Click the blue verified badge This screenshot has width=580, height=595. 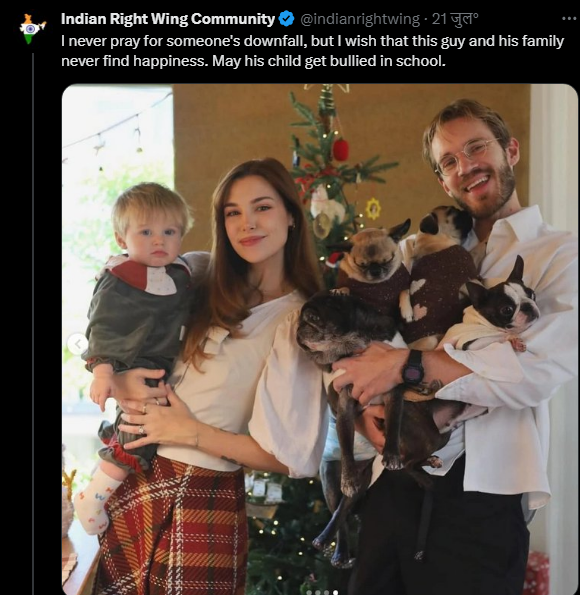point(287,19)
